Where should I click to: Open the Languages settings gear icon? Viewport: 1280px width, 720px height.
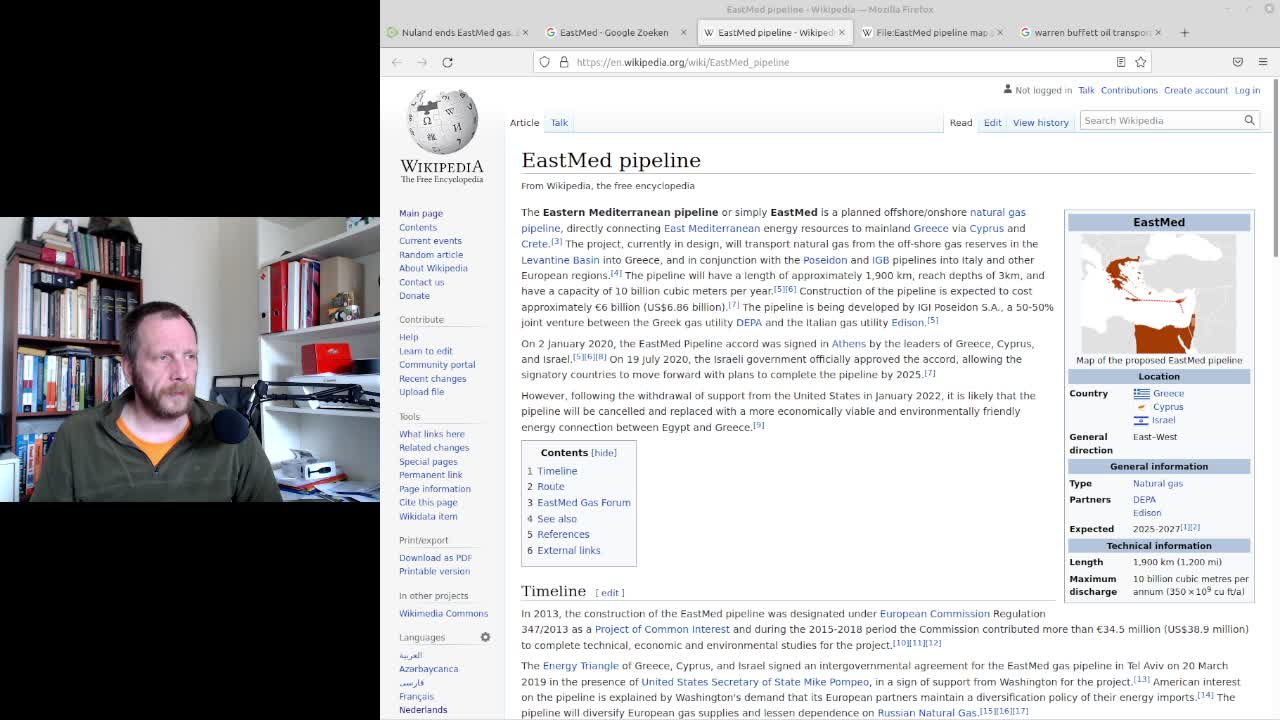pyautogui.click(x=485, y=637)
